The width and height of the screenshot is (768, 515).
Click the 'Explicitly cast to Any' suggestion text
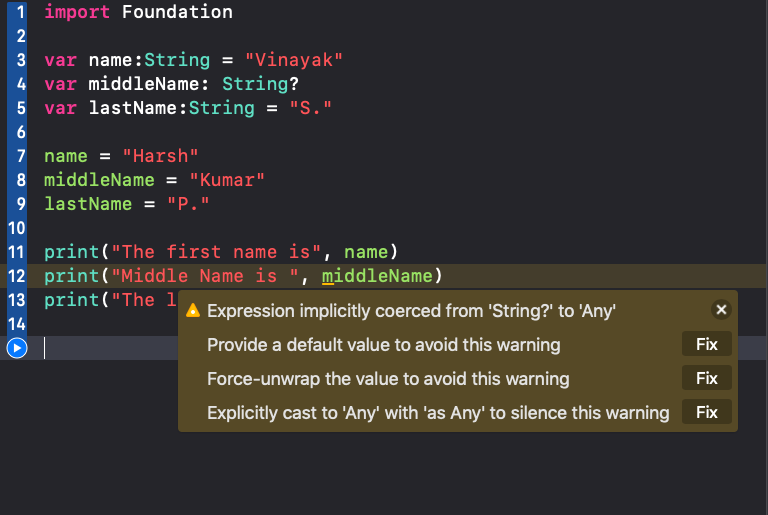(x=438, y=412)
